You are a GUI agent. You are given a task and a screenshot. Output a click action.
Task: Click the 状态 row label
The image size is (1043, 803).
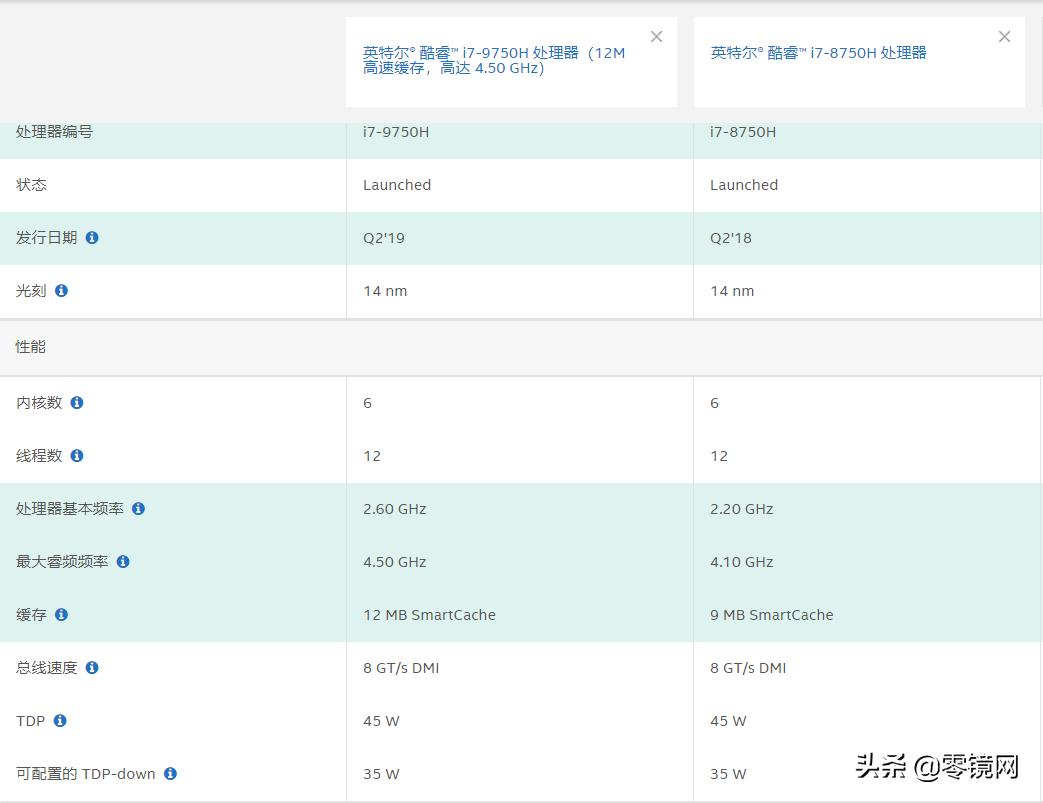tap(31, 185)
